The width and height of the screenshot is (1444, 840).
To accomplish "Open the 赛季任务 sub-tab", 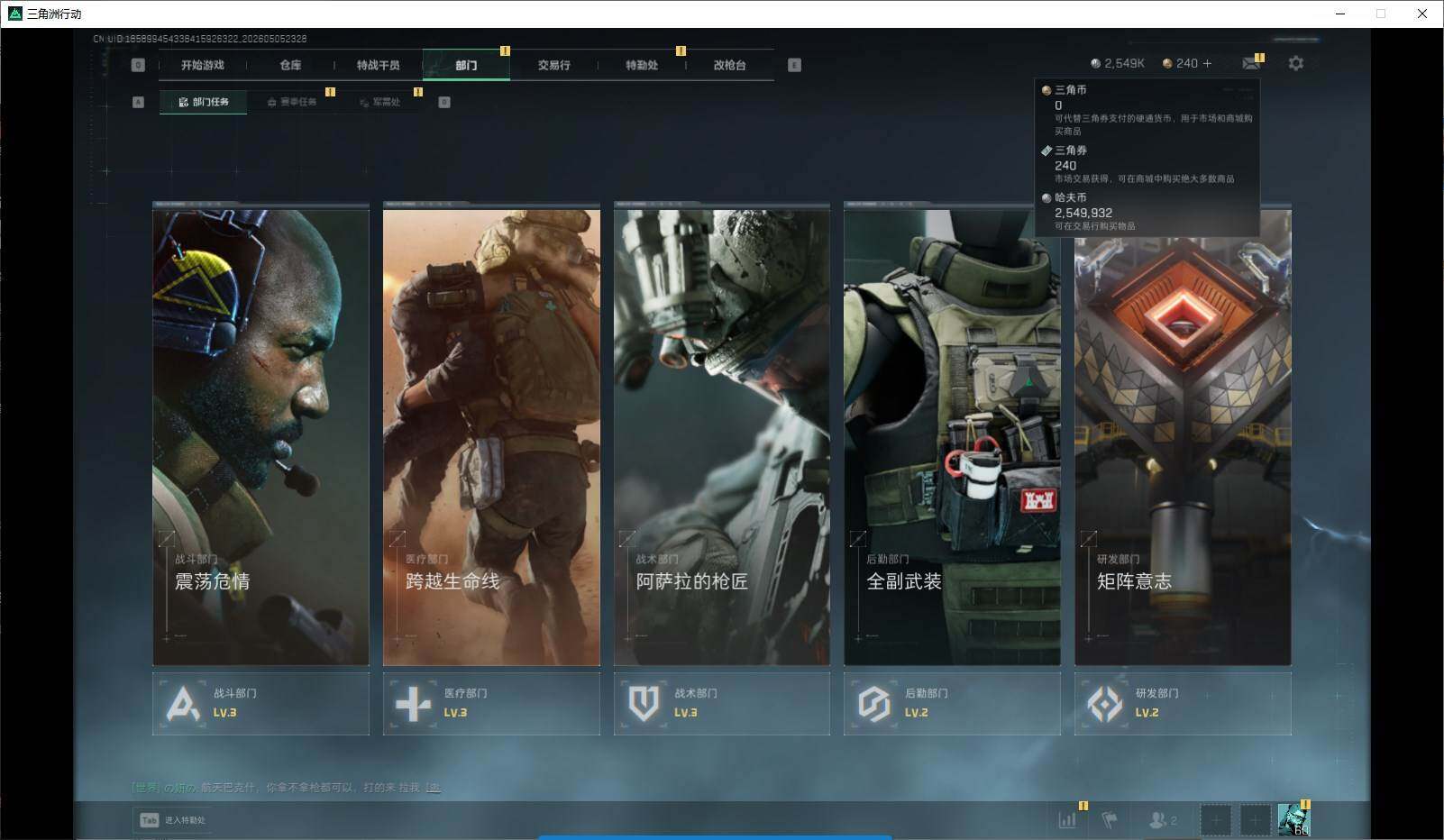I will (x=292, y=102).
